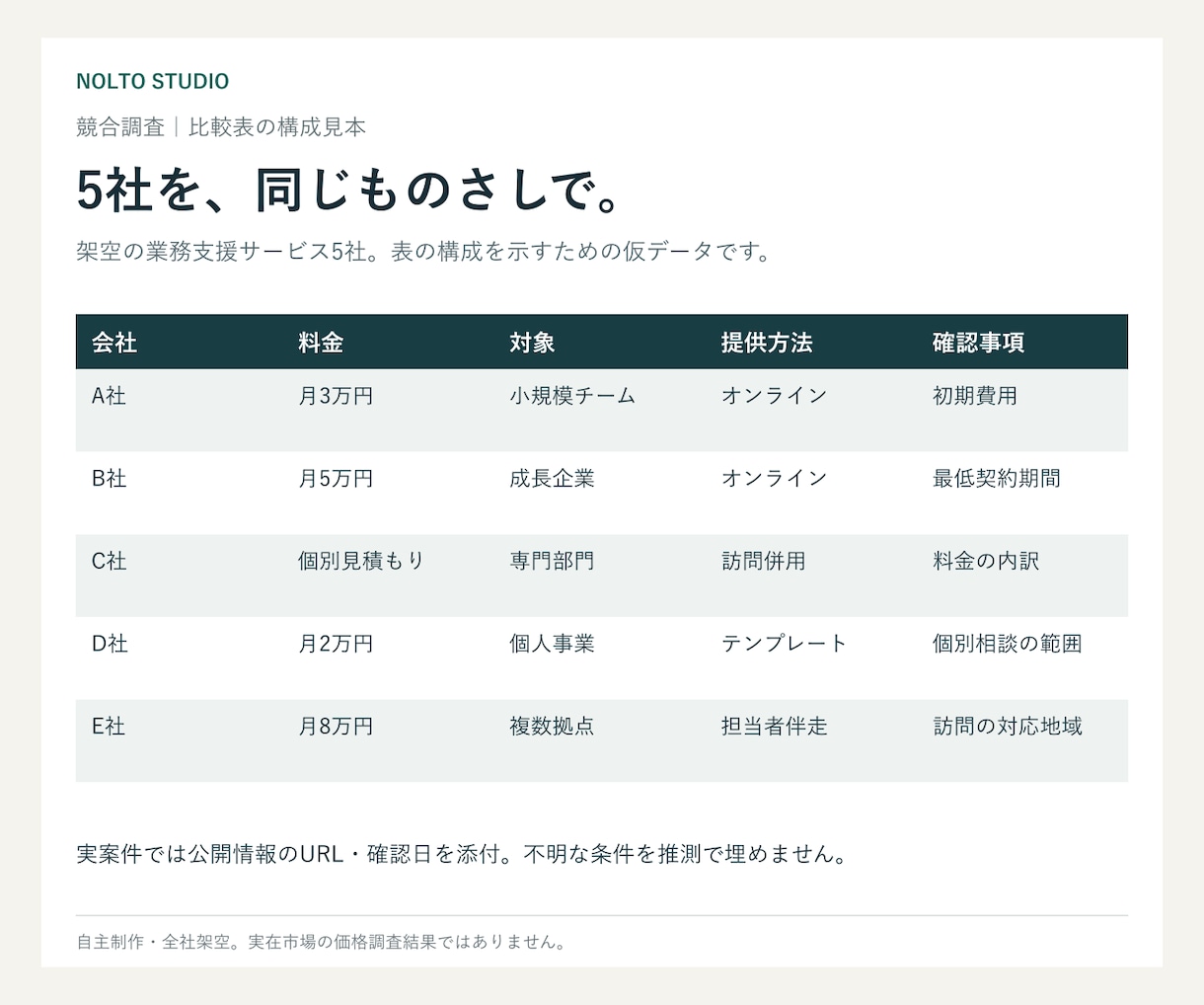This screenshot has height=1005, width=1204.
Task: Select the D社 row label
Action: 110,644
